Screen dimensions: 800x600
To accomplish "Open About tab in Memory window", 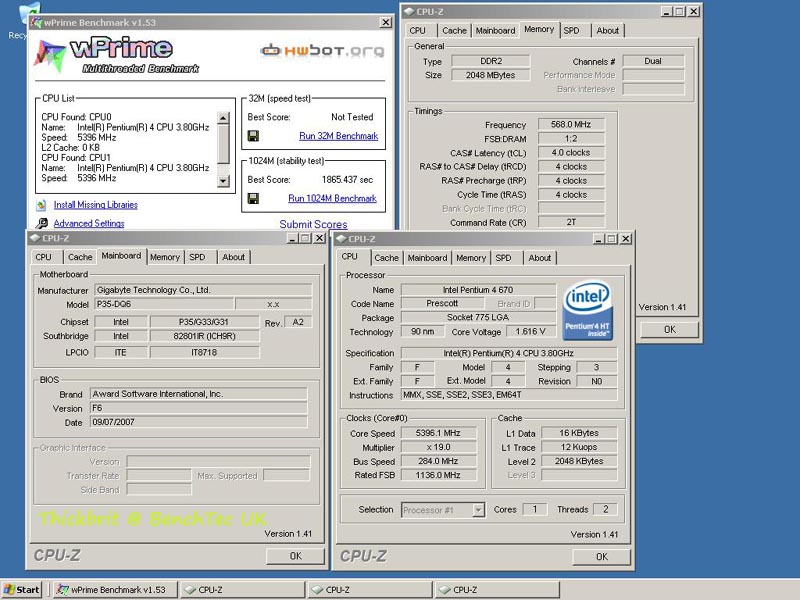I will [x=608, y=31].
